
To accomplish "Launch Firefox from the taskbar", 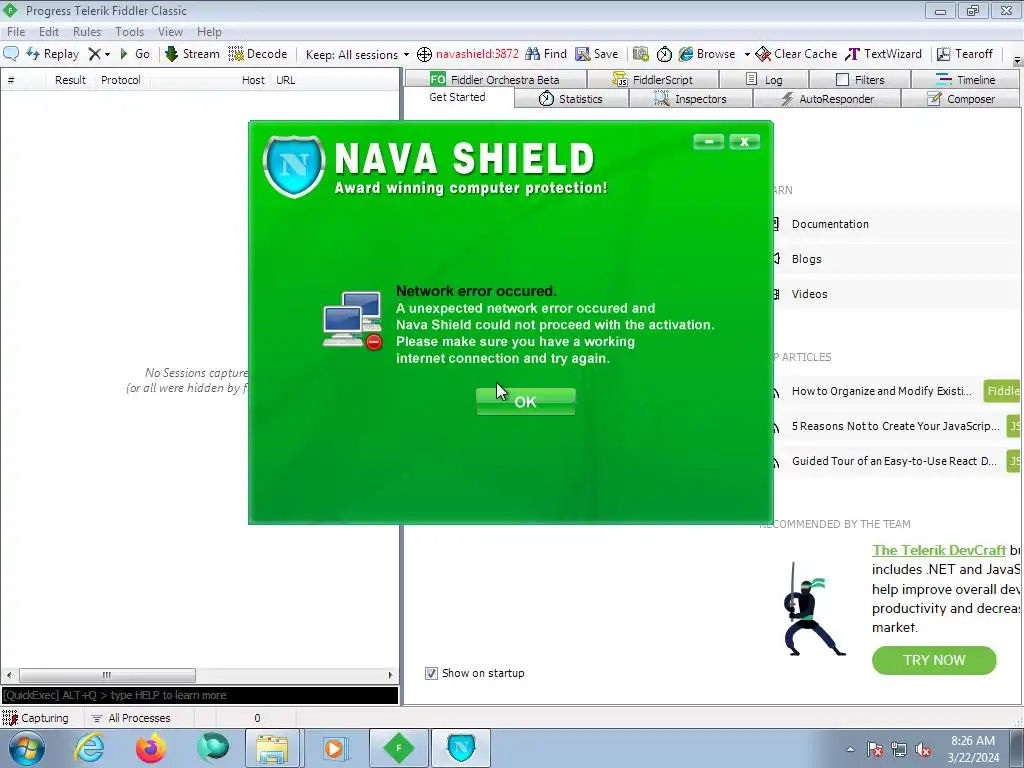I will click(151, 748).
